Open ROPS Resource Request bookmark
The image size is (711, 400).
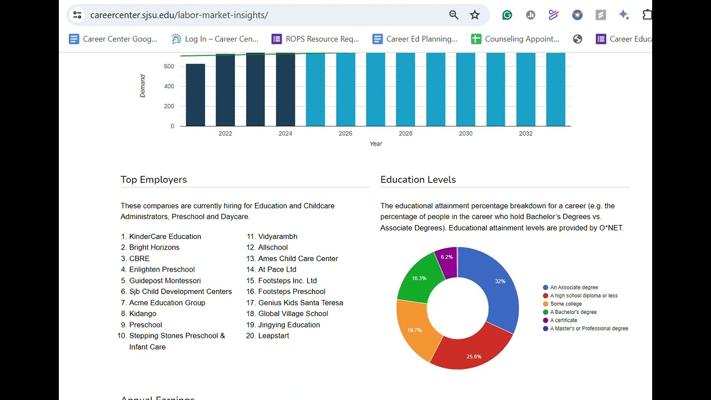tap(315, 39)
